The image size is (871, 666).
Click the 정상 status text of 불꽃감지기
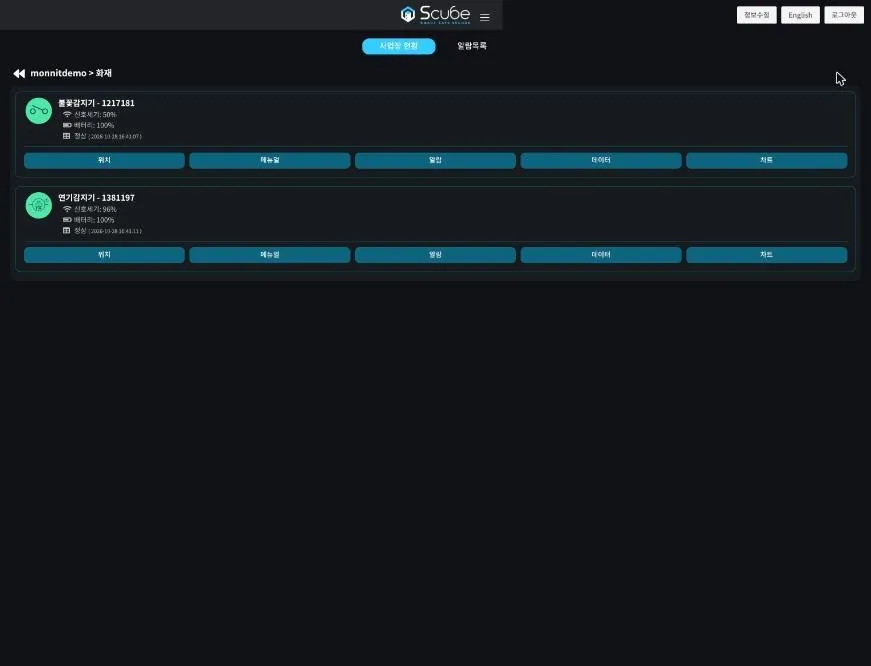pyautogui.click(x=80, y=136)
